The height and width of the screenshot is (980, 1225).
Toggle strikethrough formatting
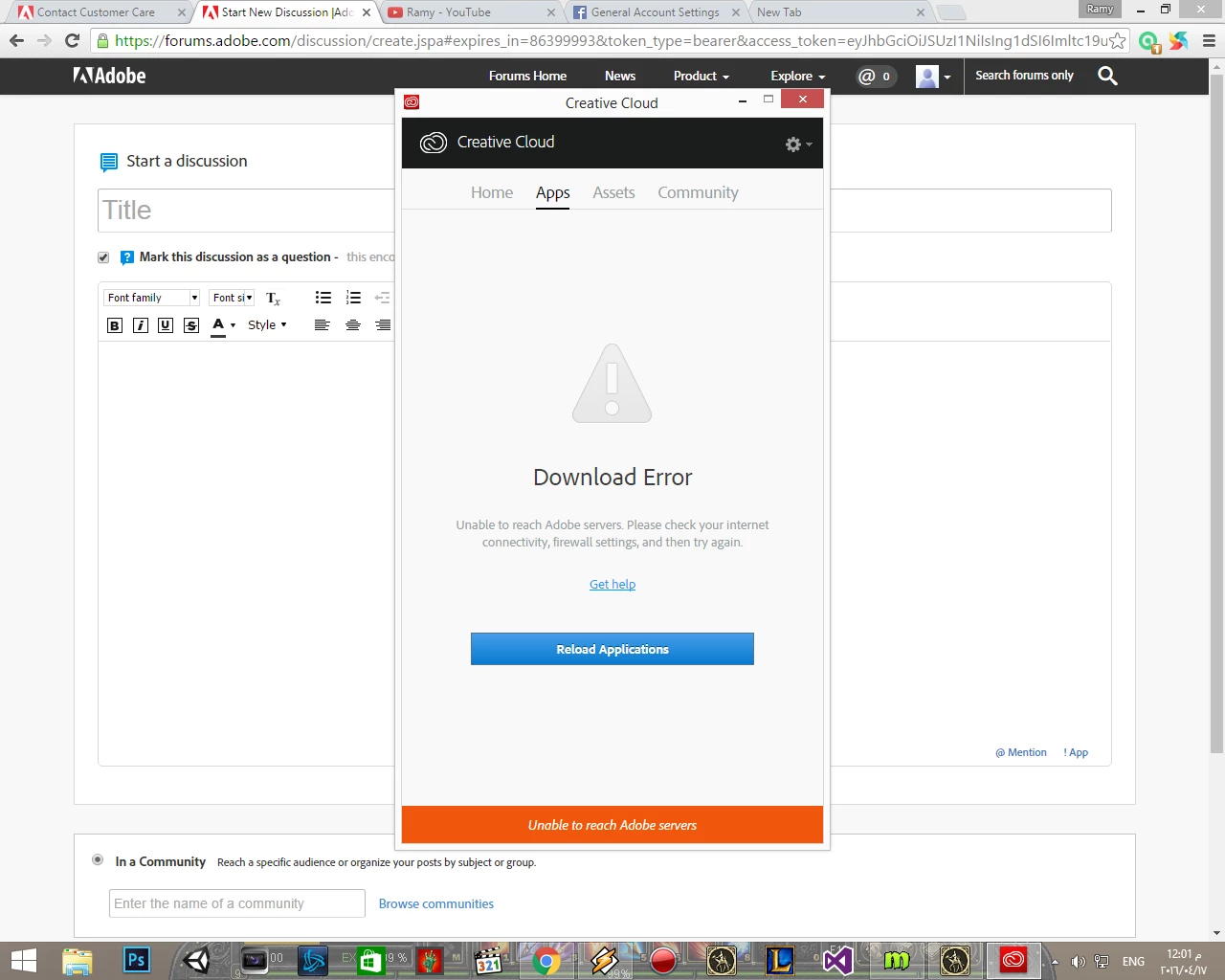click(191, 325)
